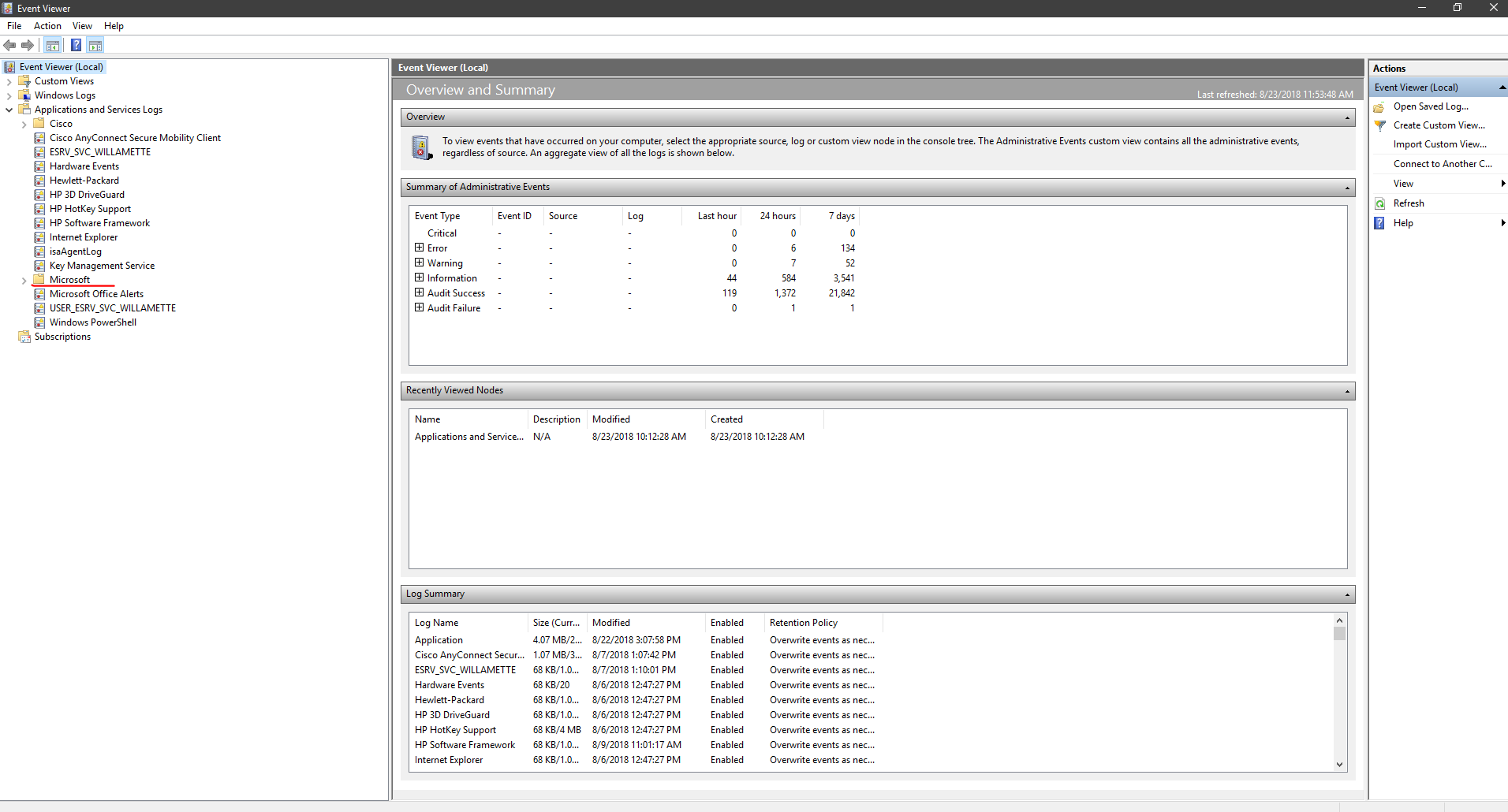Toggle the Show/Hide Action Pane toolbar icon
1508x812 pixels.
95,46
